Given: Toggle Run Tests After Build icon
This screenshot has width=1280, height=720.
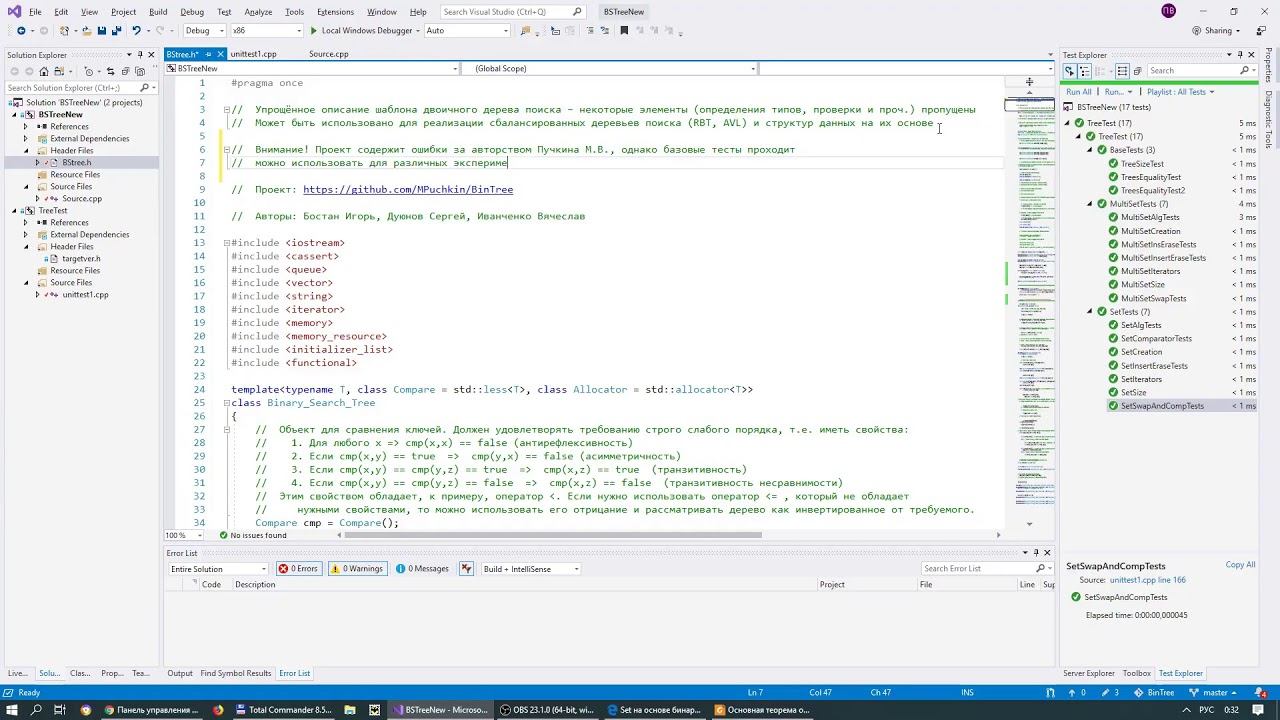Looking at the screenshot, I should (x=1069, y=71).
